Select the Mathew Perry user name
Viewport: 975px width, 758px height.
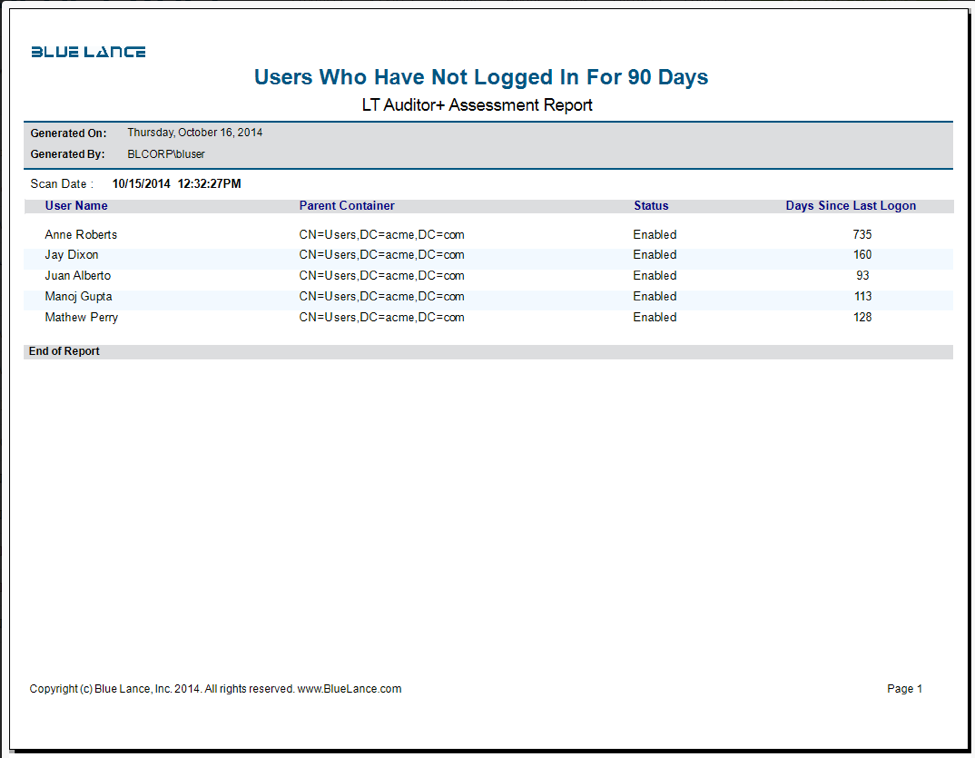pyautogui.click(x=81, y=317)
